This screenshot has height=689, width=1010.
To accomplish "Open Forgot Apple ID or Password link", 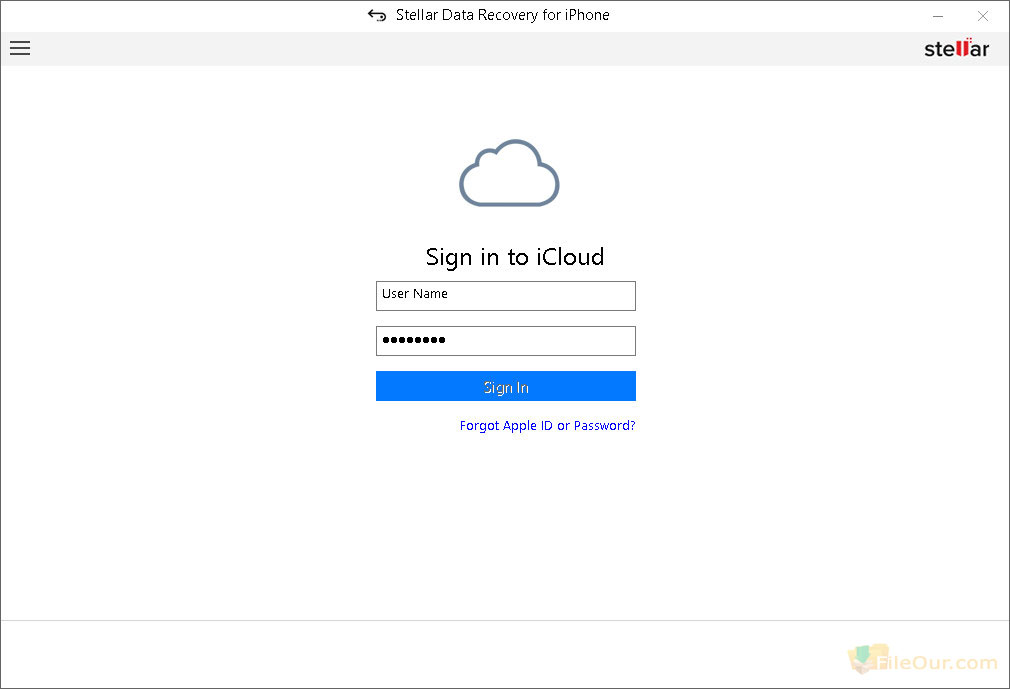I will 548,426.
